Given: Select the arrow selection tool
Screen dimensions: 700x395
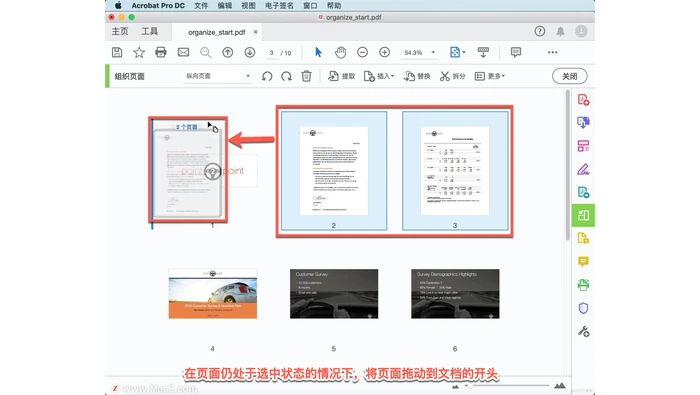Looking at the screenshot, I should (318, 52).
